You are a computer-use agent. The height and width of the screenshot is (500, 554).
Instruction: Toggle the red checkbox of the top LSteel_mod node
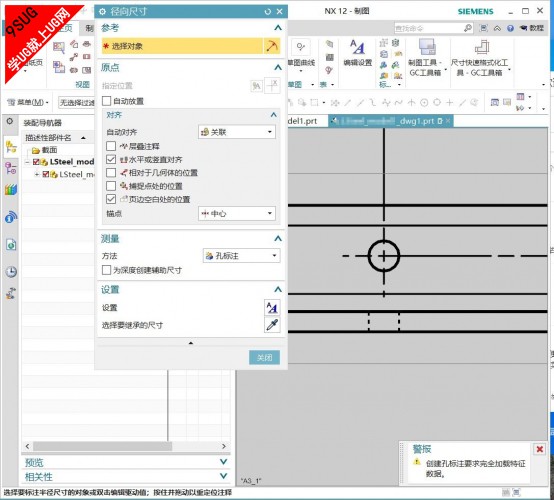(36, 162)
